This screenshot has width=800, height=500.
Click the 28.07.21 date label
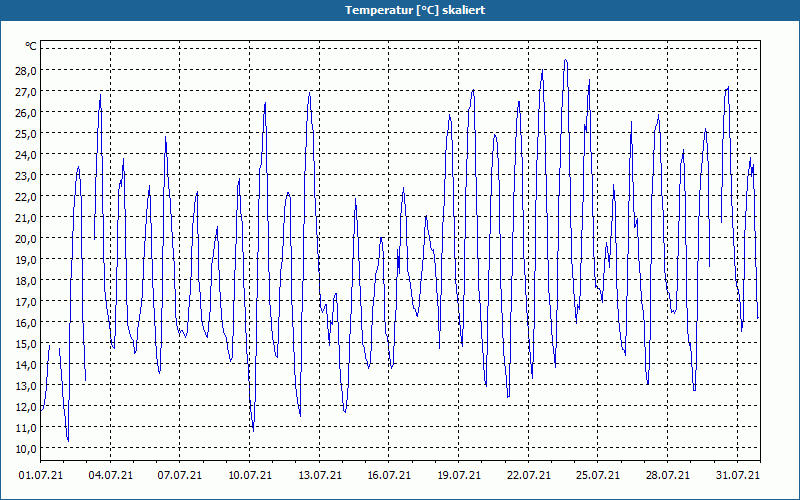coord(667,475)
